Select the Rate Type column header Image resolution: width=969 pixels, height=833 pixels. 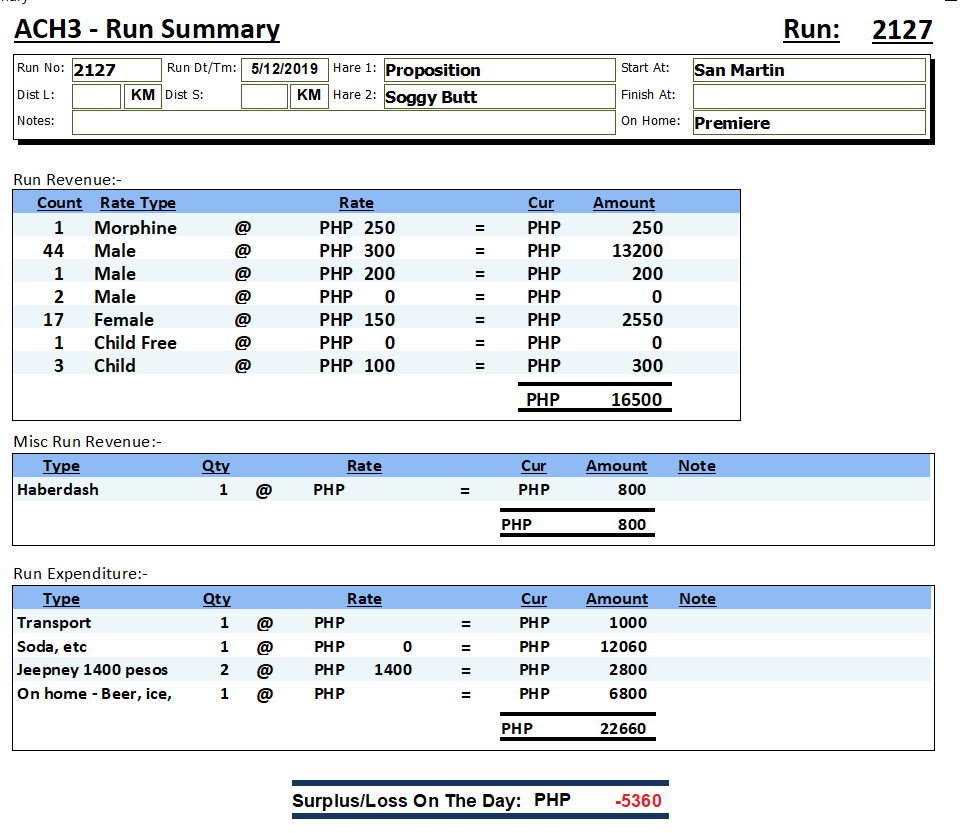137,203
